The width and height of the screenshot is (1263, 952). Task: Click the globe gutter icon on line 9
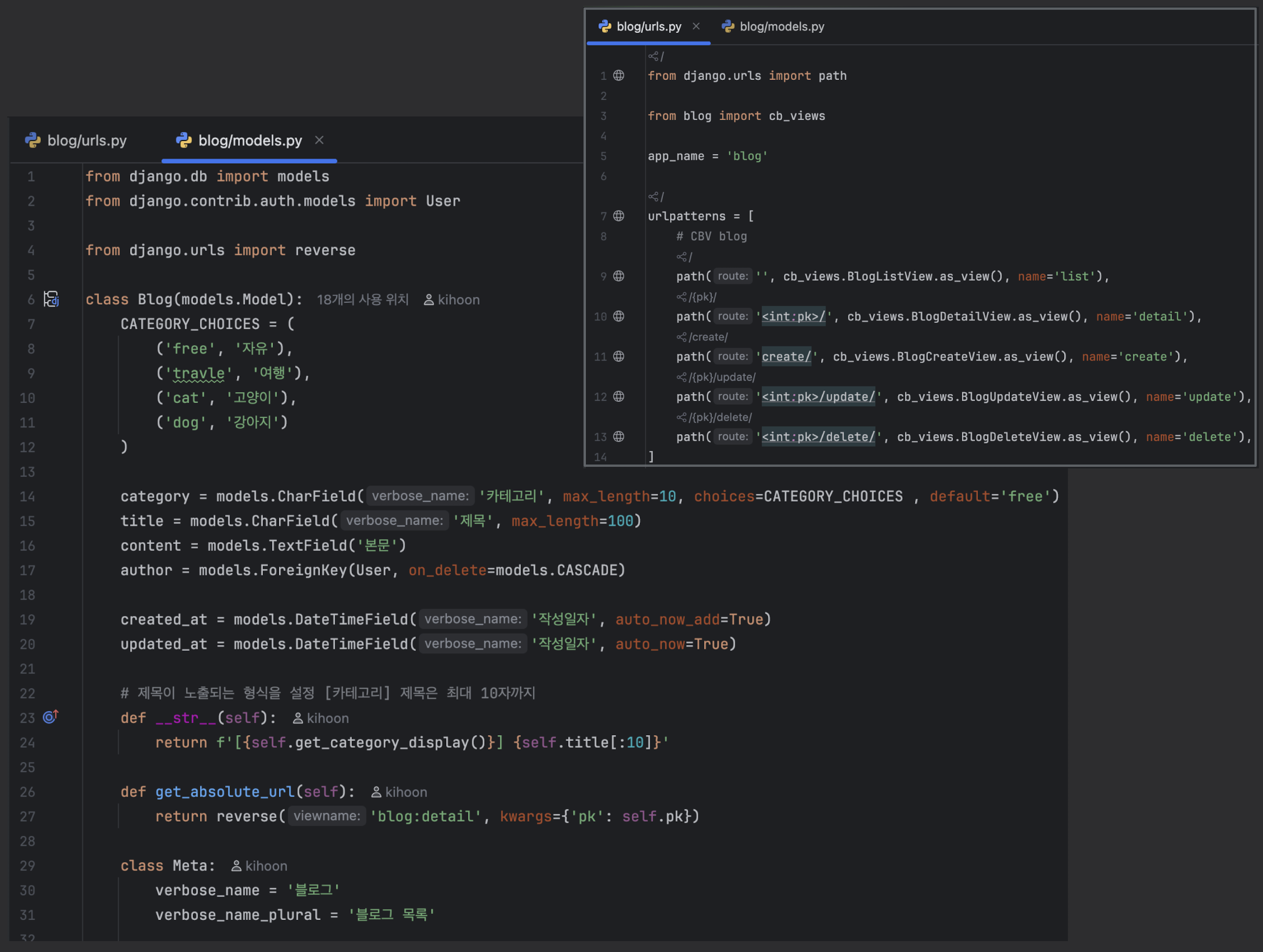click(618, 276)
